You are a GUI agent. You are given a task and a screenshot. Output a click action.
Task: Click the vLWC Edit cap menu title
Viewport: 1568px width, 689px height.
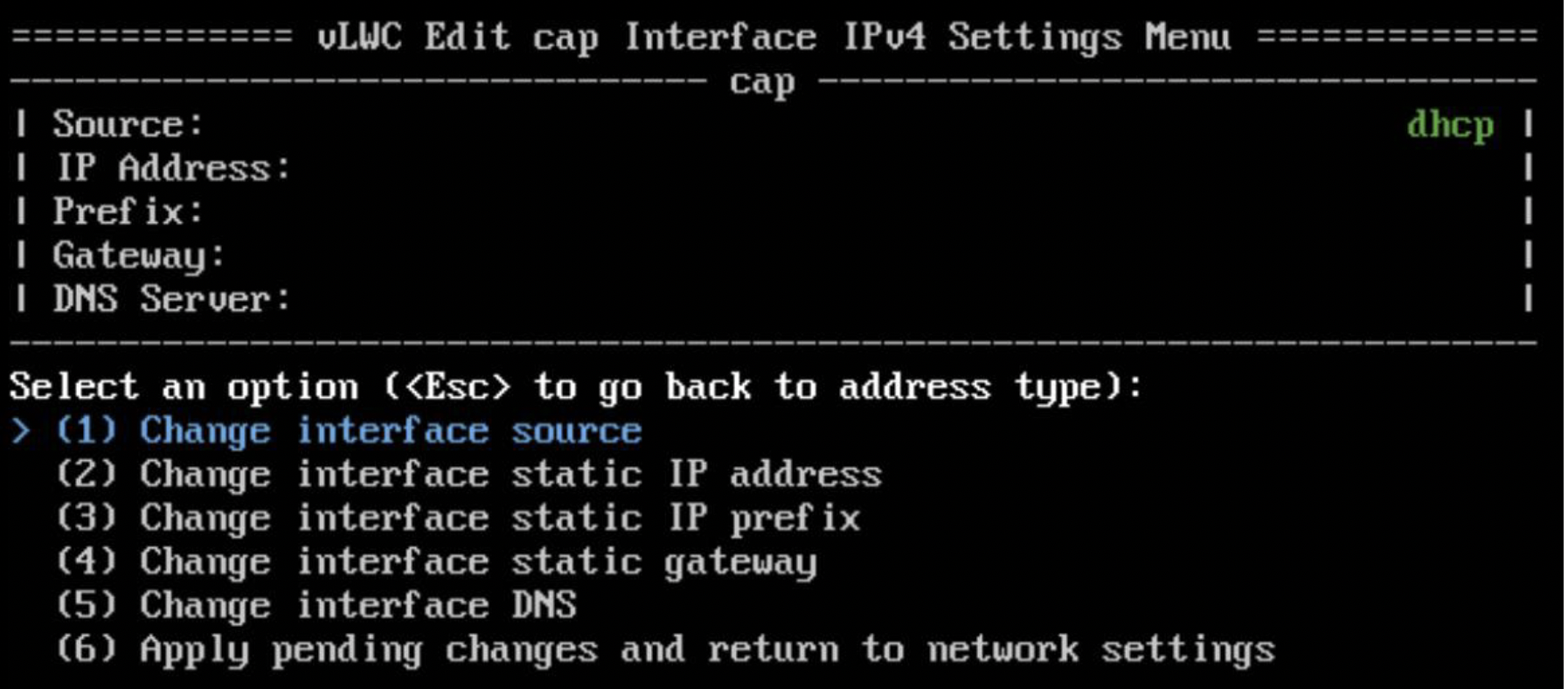pyautogui.click(x=774, y=37)
